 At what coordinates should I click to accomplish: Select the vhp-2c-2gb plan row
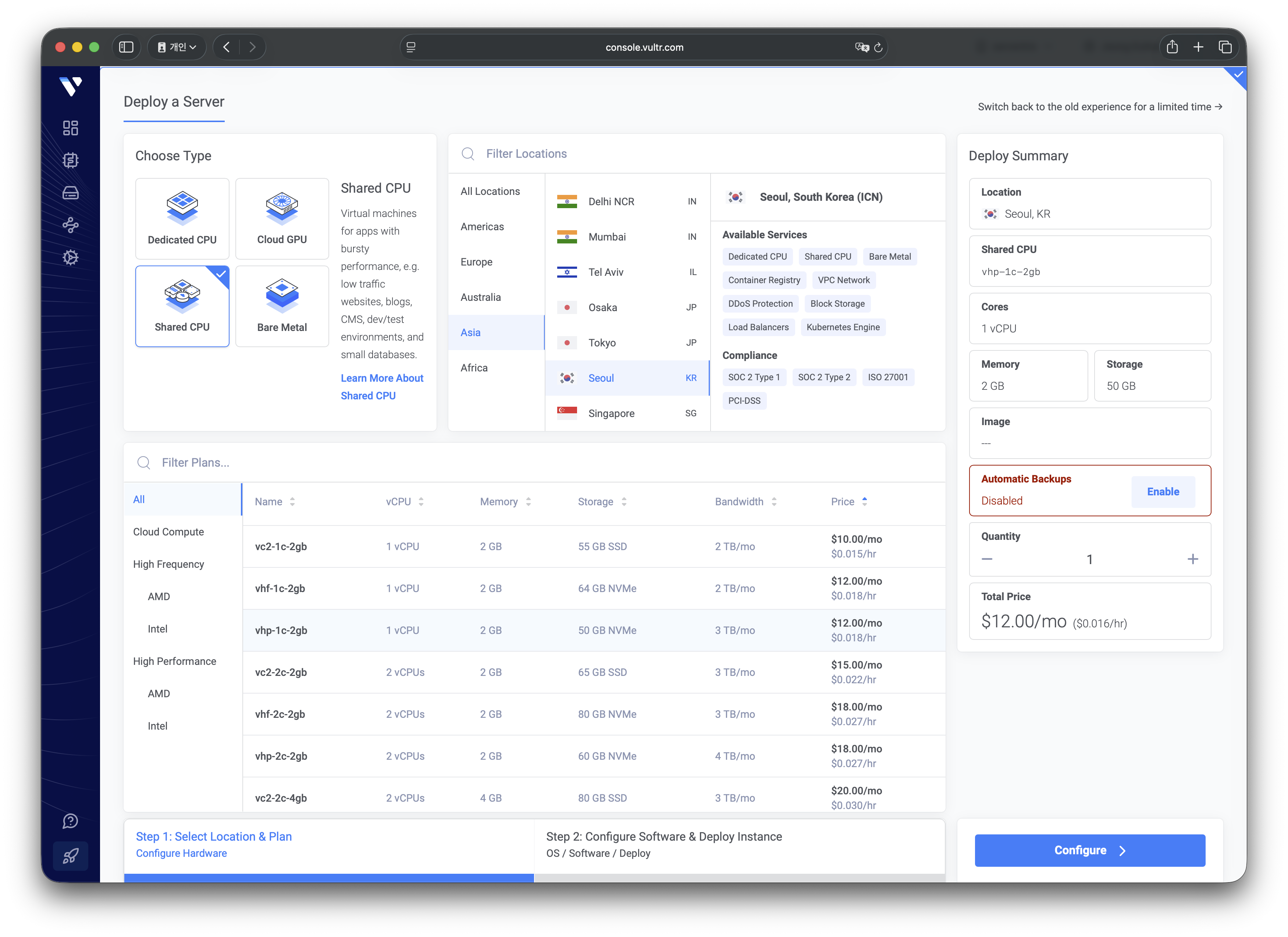click(x=594, y=756)
